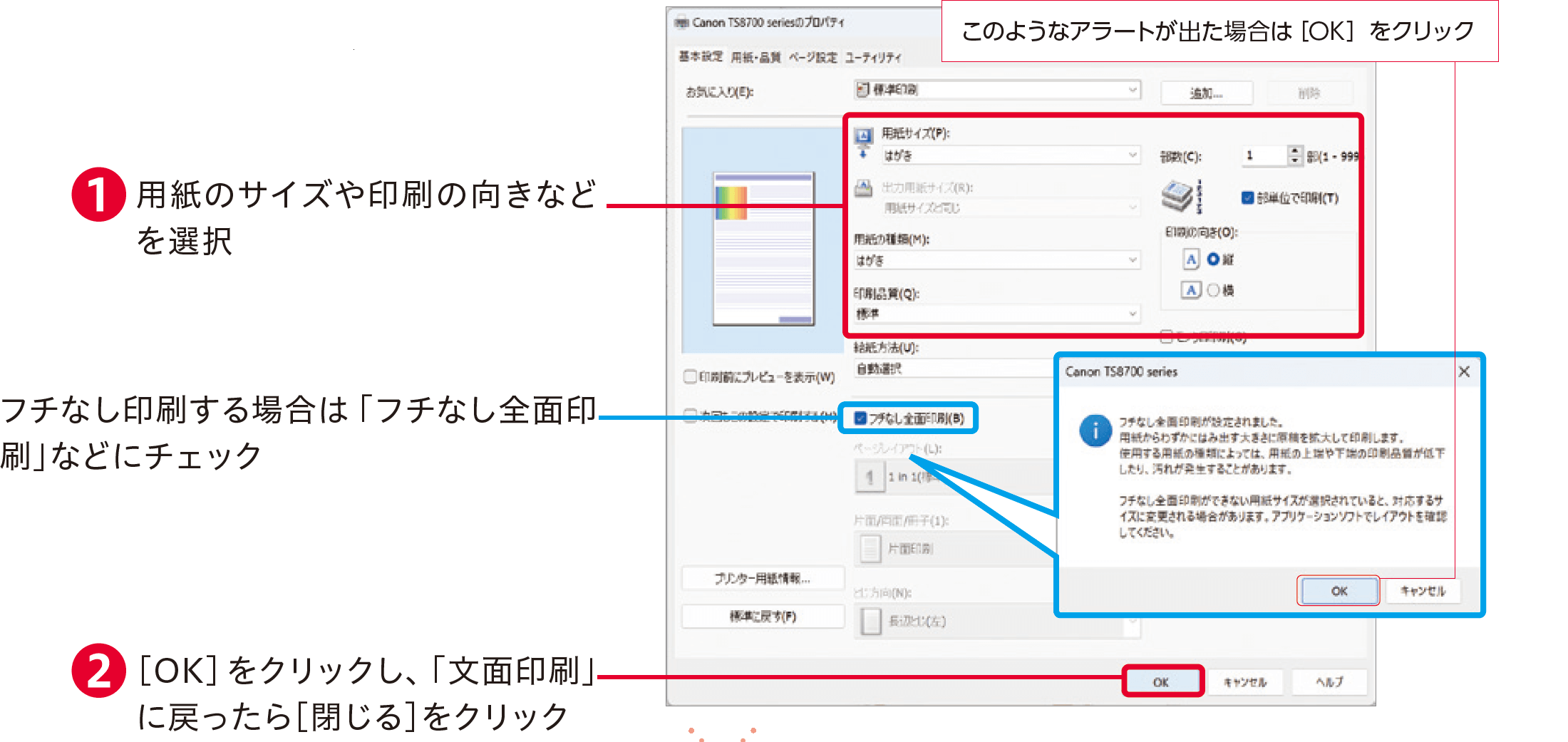Image resolution: width=1568 pixels, height=742 pixels.
Task: Click キャンセル in the Canon TS8700 alert
Action: point(1423,591)
